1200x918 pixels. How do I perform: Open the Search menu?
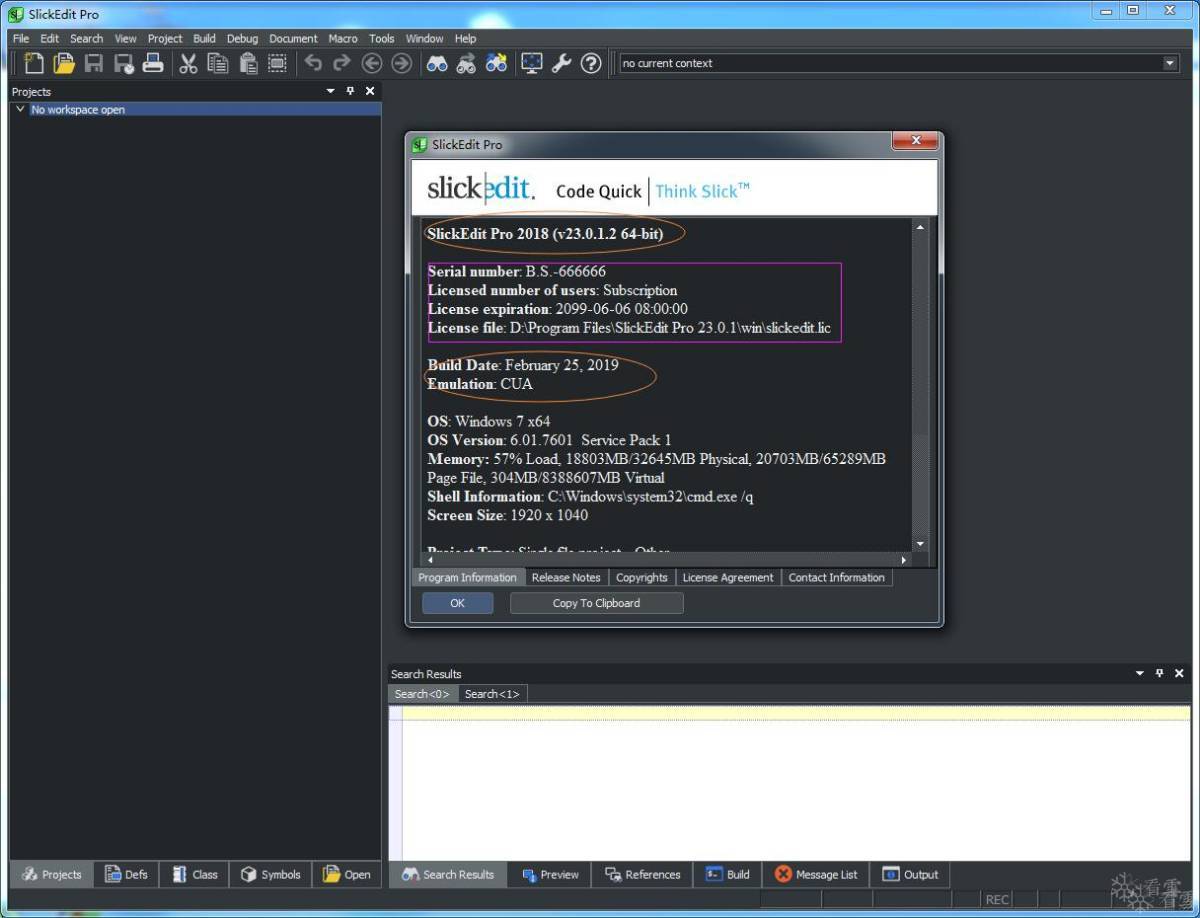point(86,38)
